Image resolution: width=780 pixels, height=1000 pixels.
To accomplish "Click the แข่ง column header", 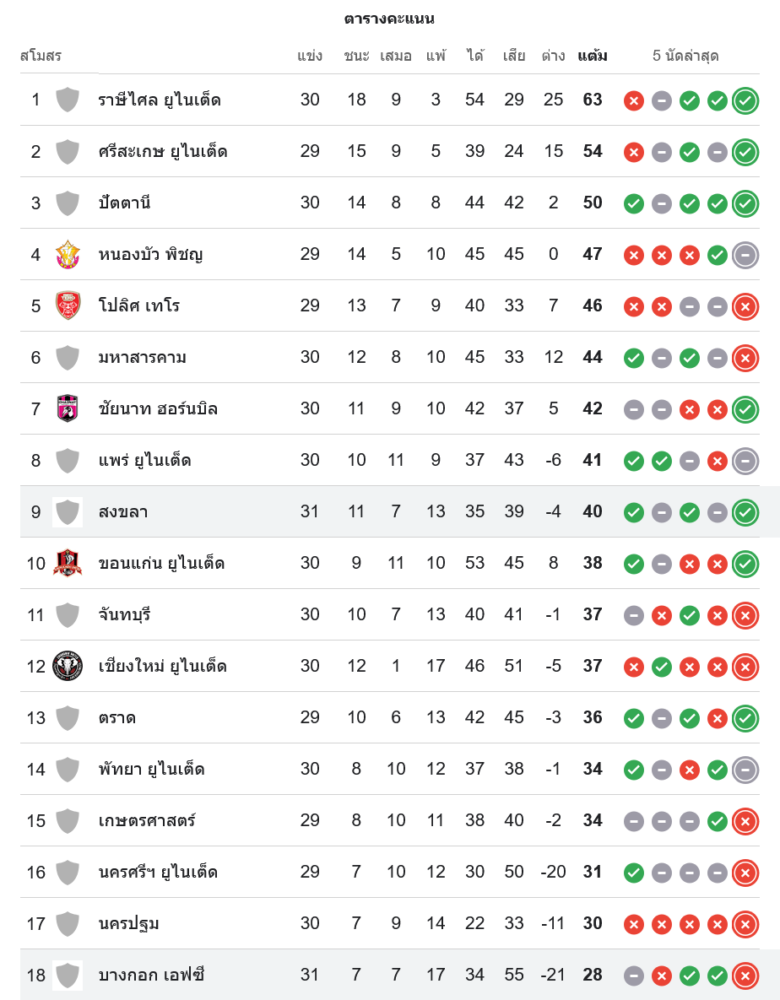I will tap(310, 56).
